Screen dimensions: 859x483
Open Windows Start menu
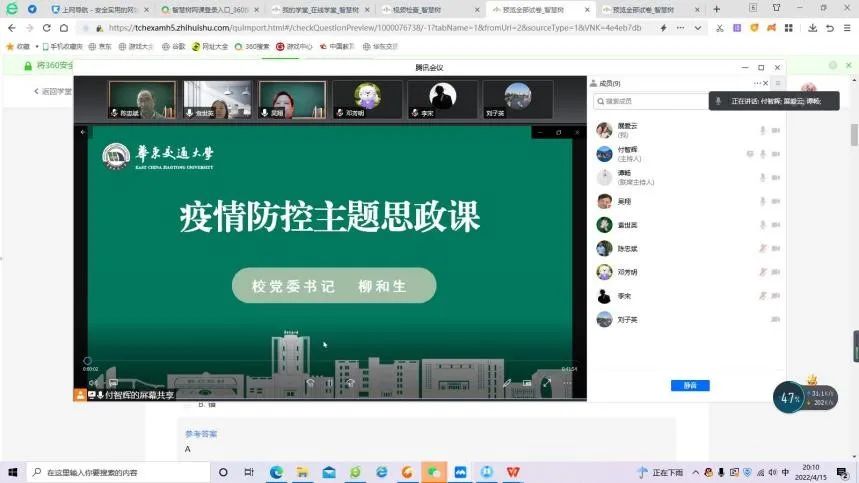(12, 471)
